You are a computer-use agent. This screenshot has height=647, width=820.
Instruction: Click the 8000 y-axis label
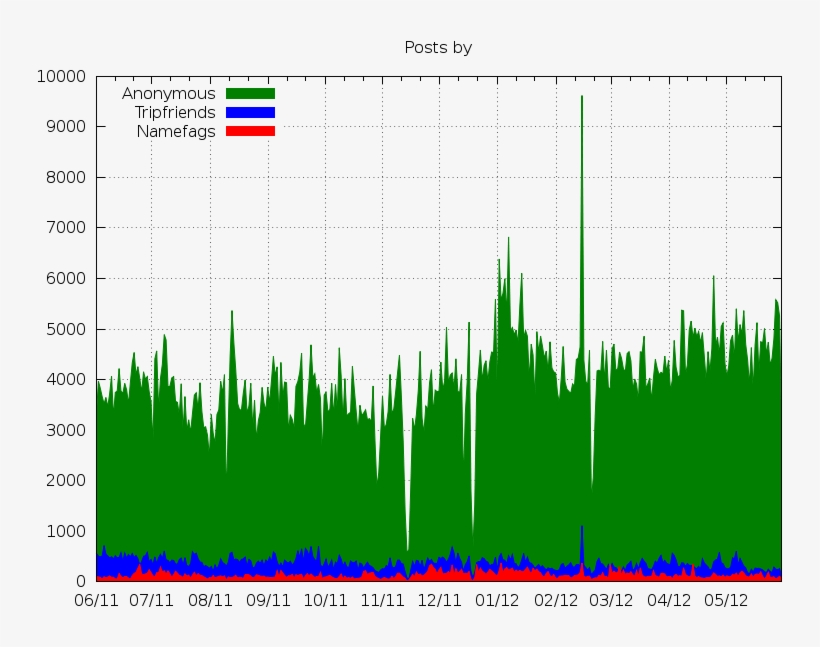coord(66,177)
